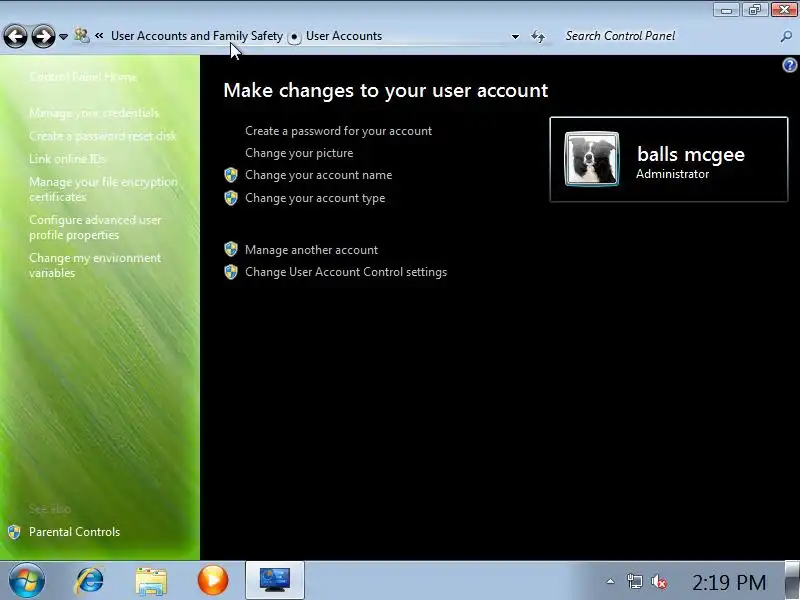Click the shield icon beside User Account Control settings
Screen dimensions: 800x600
pos(231,272)
